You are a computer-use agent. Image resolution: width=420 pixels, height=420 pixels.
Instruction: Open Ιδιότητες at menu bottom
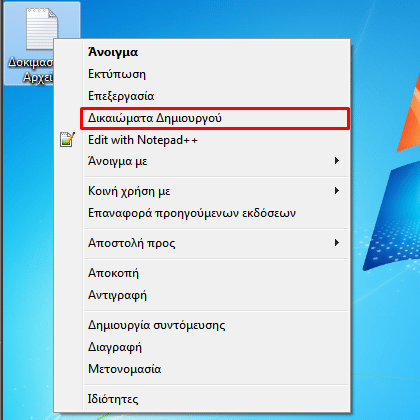[x=113, y=399]
